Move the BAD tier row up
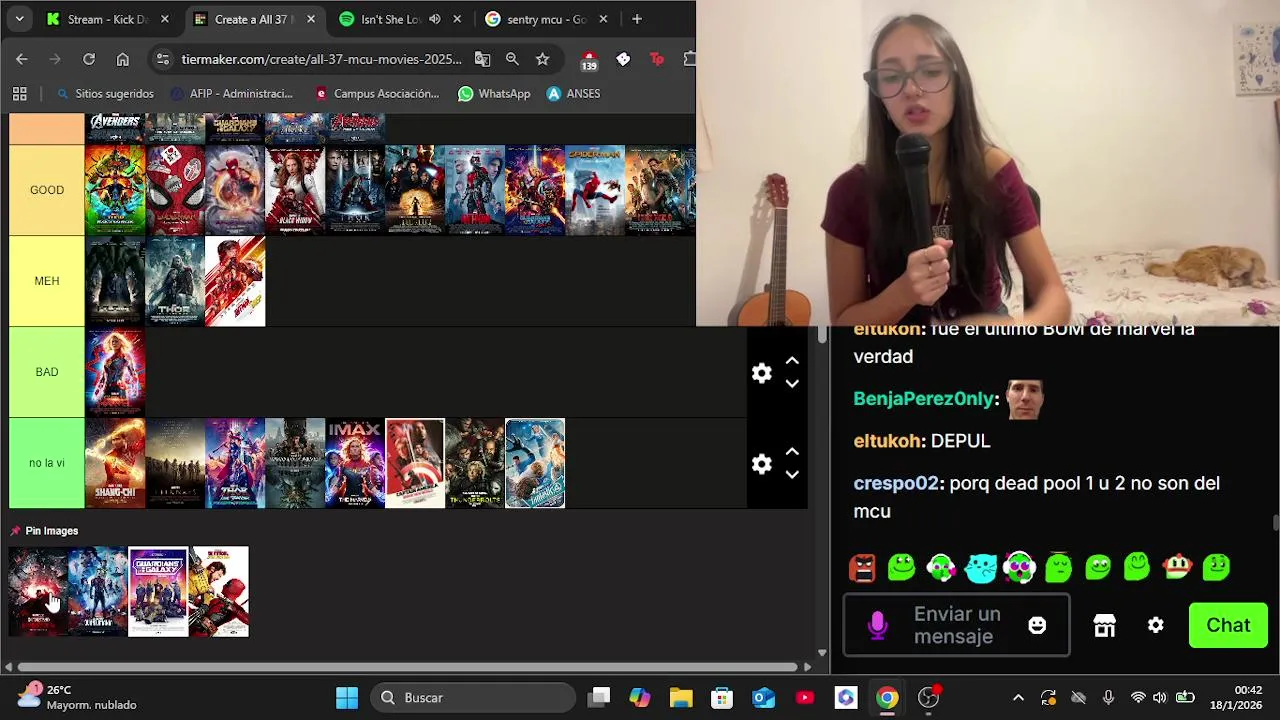The width and height of the screenshot is (1280, 720). point(792,361)
